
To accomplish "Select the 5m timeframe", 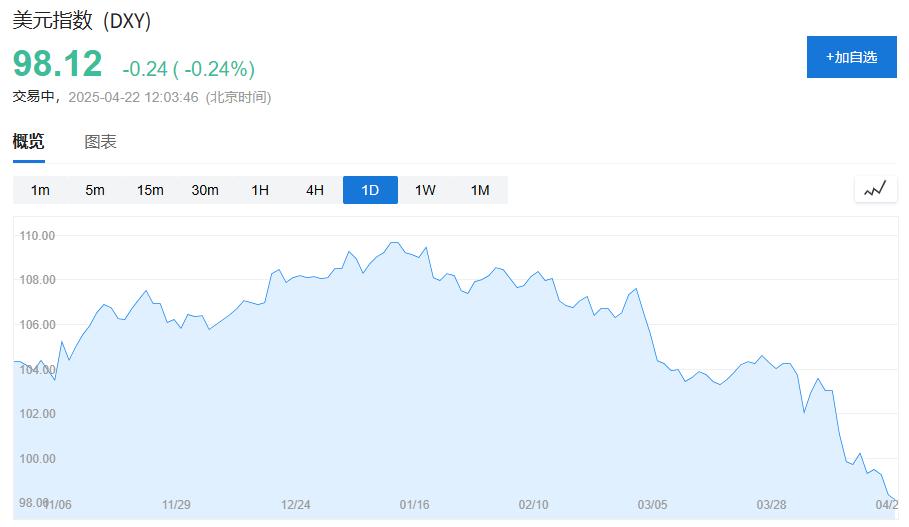I will tap(95, 190).
